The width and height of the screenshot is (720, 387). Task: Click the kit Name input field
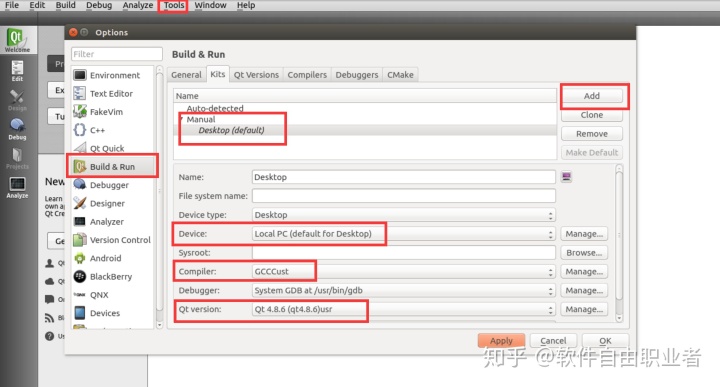tap(404, 177)
